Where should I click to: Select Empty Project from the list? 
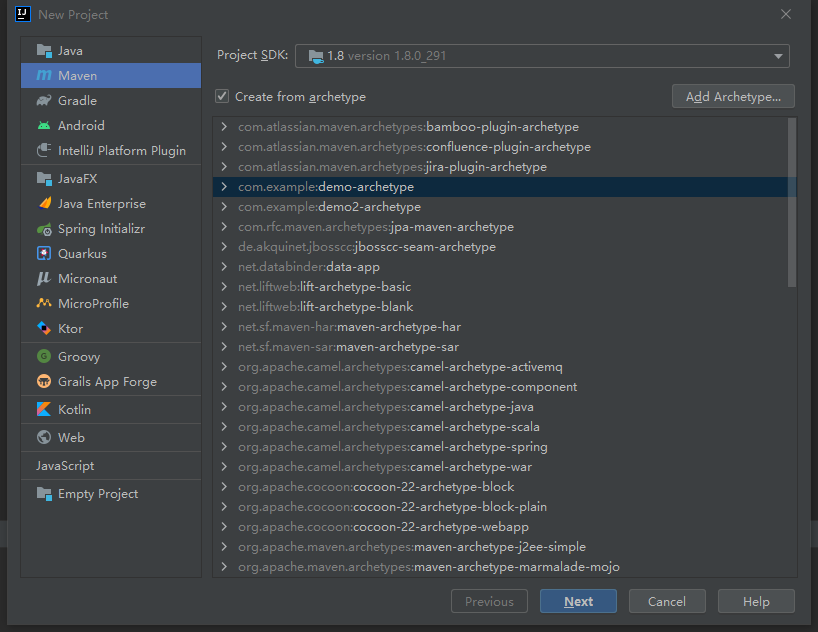[x=97, y=494]
